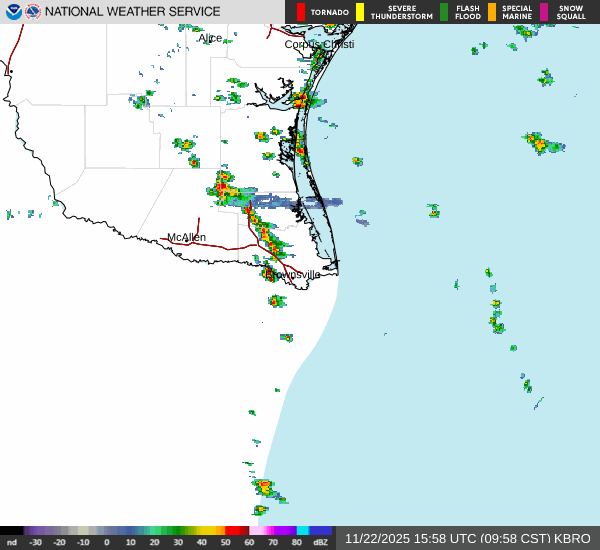Click the McAllen city label

coord(186,238)
